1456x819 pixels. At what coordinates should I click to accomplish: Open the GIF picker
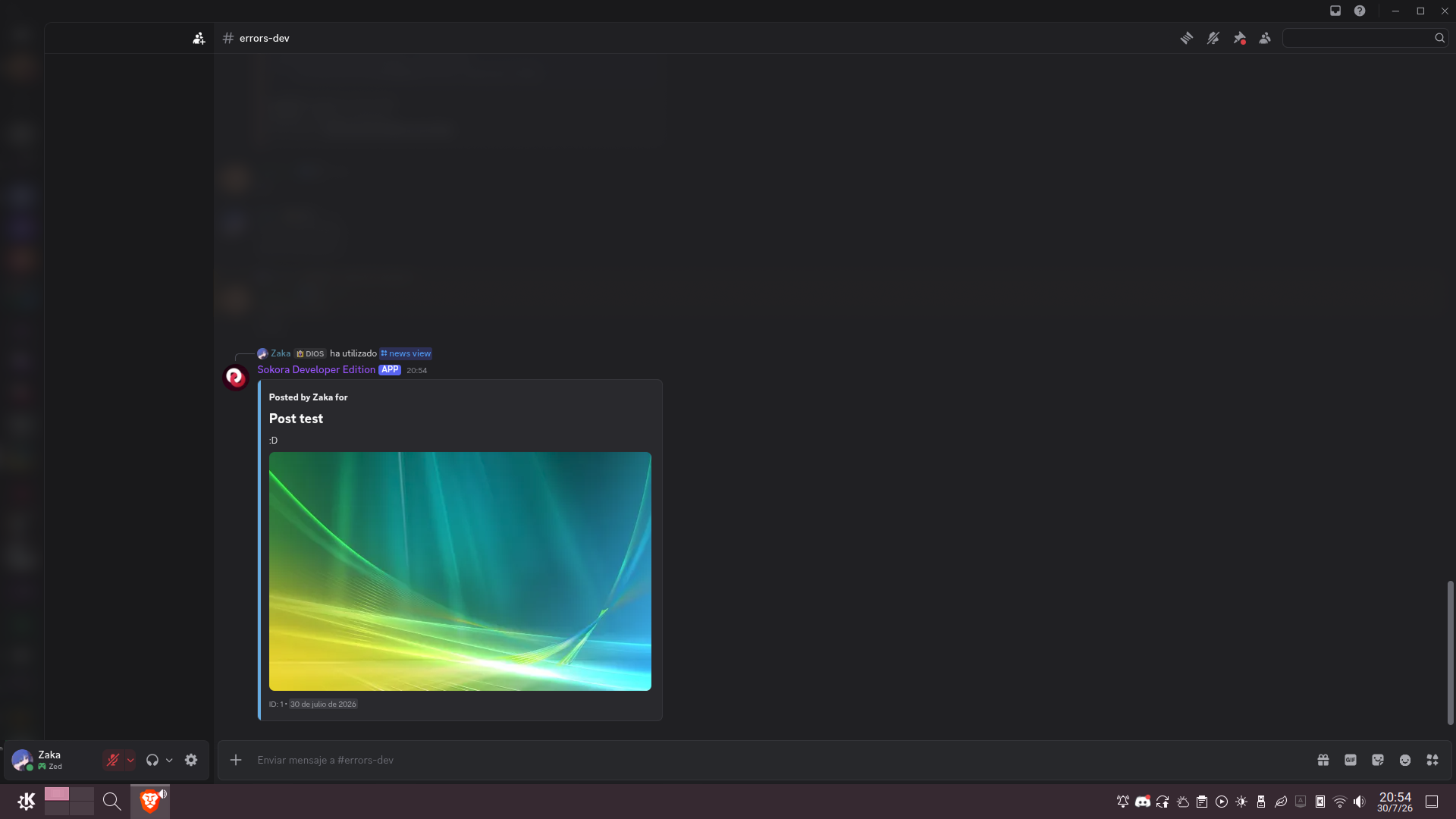[1351, 760]
